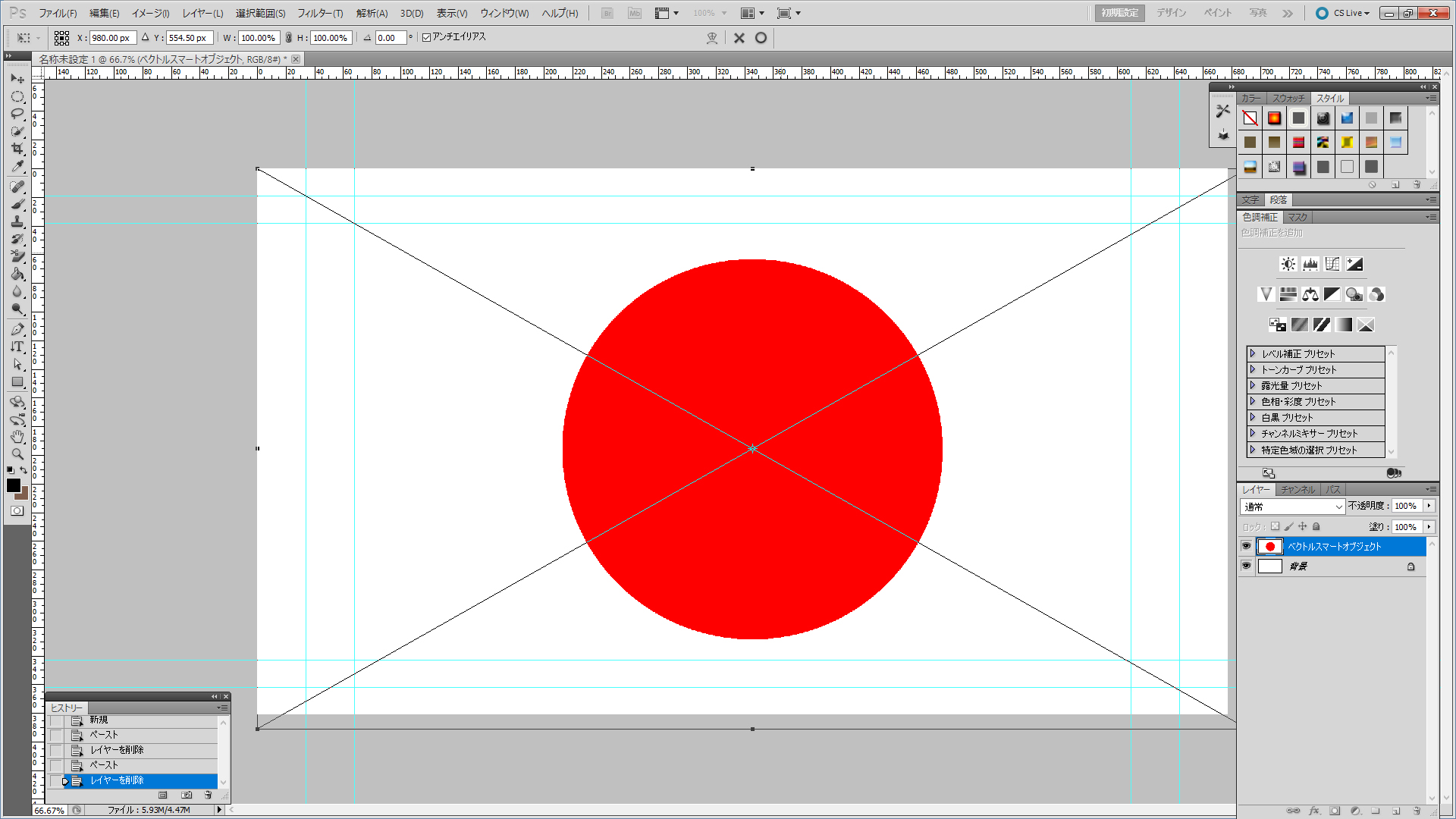This screenshot has width=1456, height=819.
Task: Switch to the チャンネル tab
Action: click(1298, 490)
